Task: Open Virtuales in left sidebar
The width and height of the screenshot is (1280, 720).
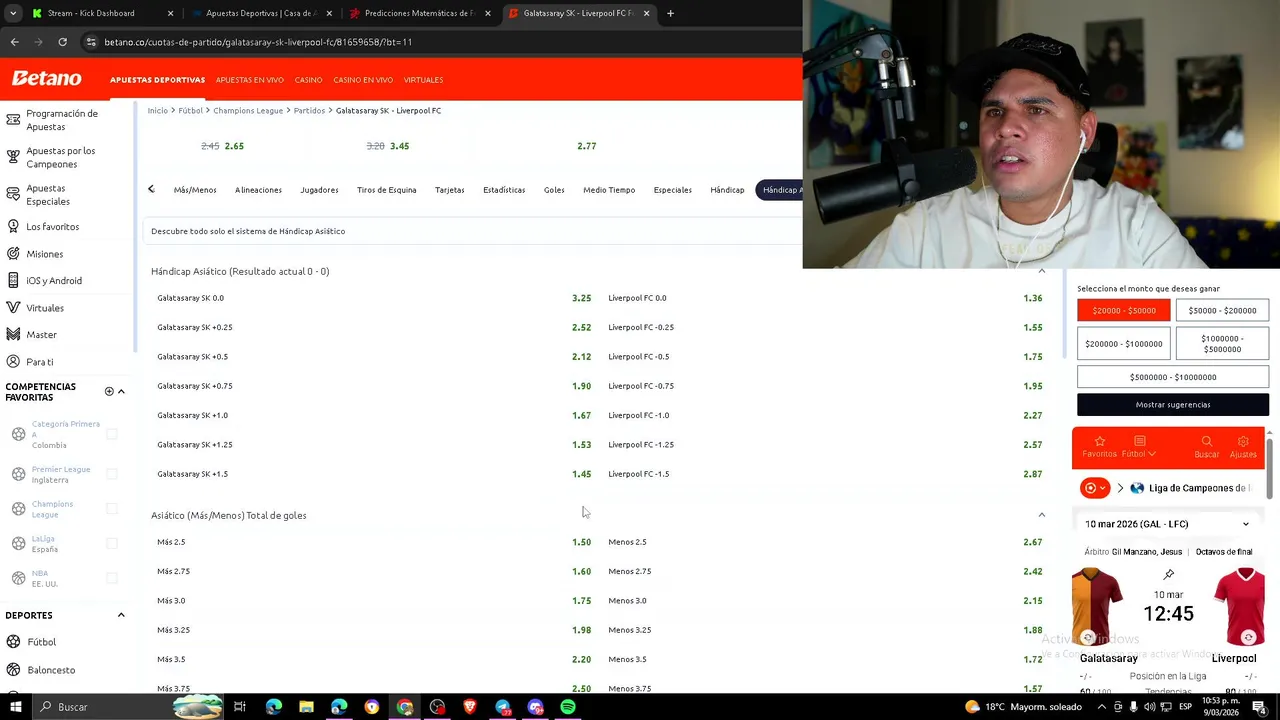Action: point(45,308)
